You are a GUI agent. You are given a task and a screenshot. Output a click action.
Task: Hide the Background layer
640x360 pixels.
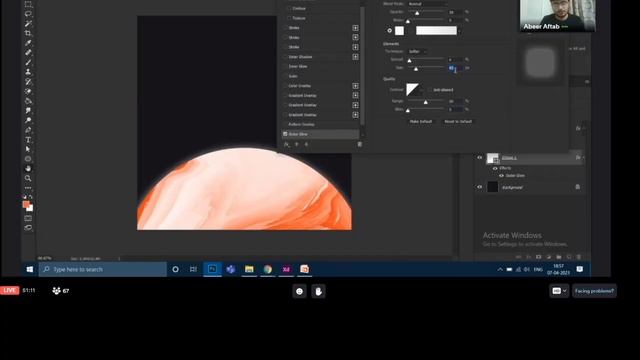(x=480, y=187)
